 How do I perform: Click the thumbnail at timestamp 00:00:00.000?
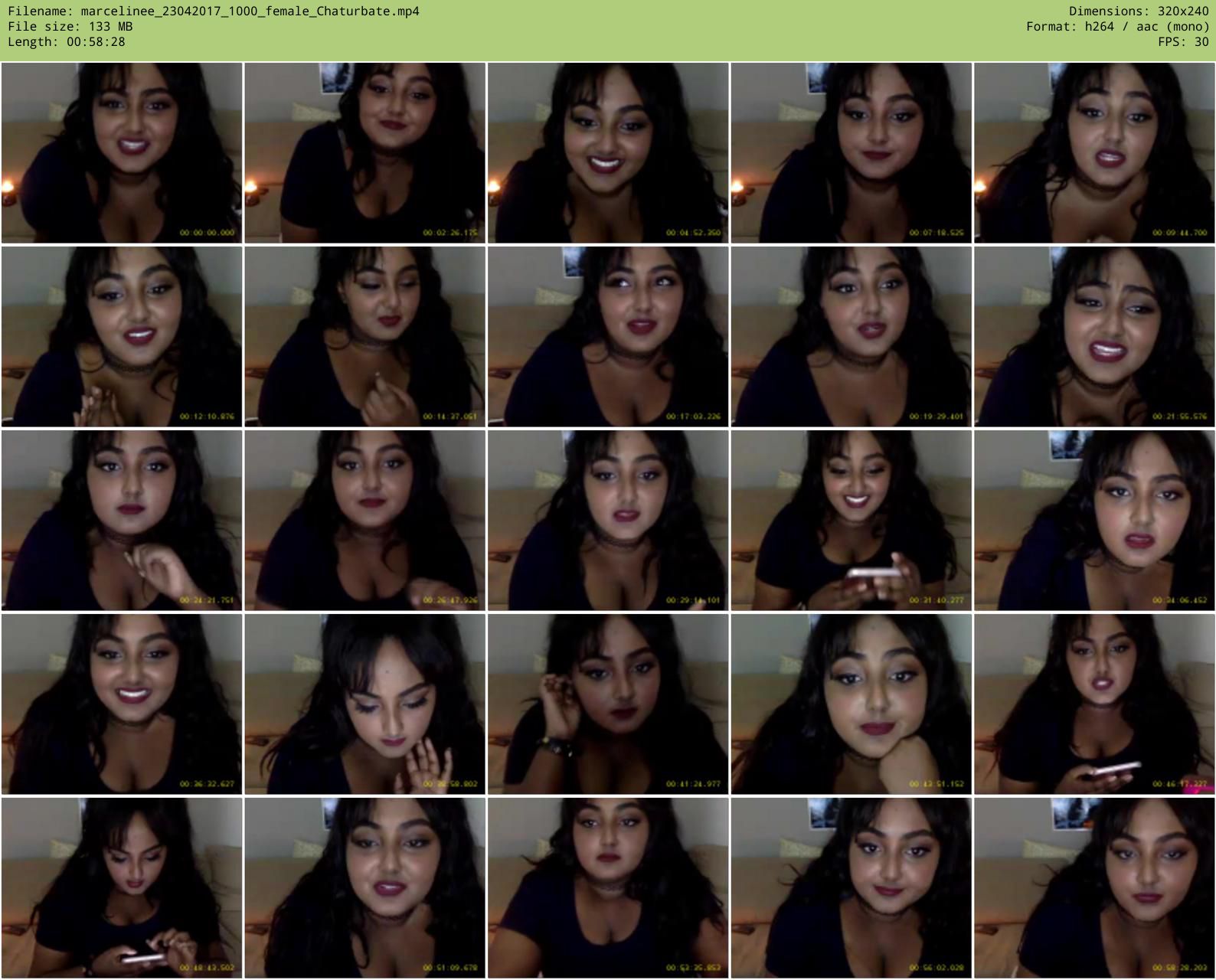tap(122, 153)
